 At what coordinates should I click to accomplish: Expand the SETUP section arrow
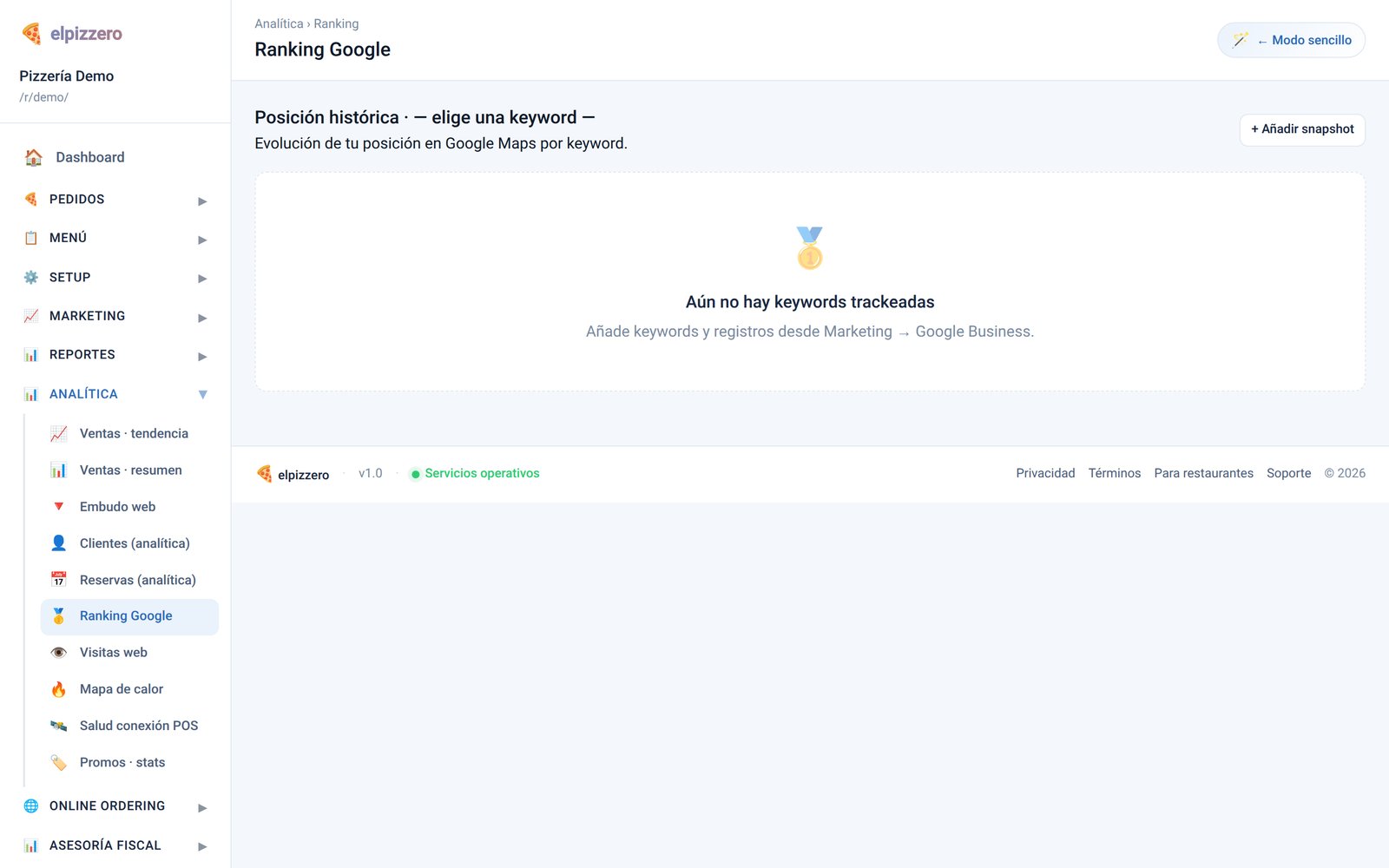point(202,279)
